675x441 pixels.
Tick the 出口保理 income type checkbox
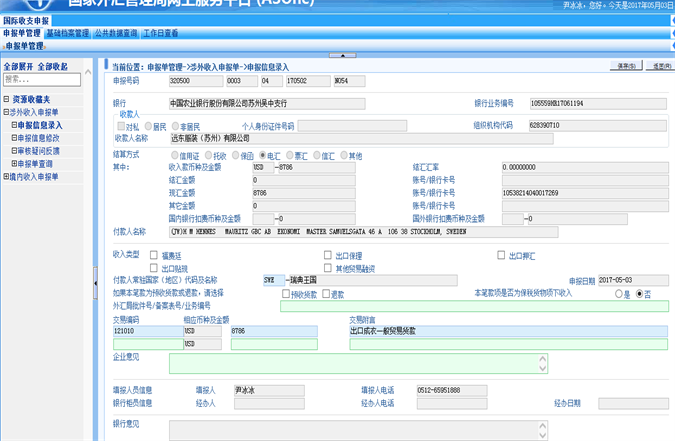(x=327, y=256)
